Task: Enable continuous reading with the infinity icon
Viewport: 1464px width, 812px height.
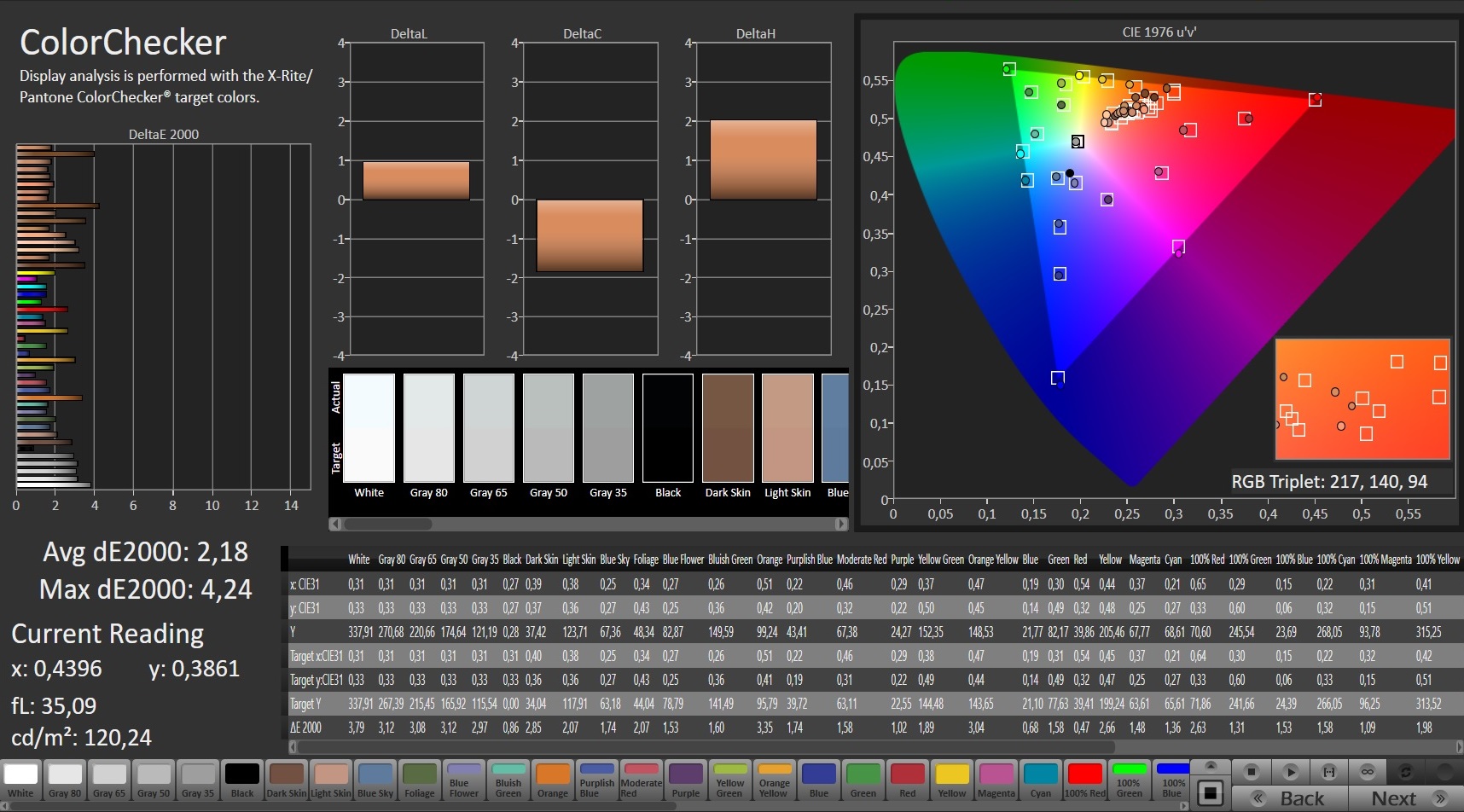Action: tap(1367, 772)
